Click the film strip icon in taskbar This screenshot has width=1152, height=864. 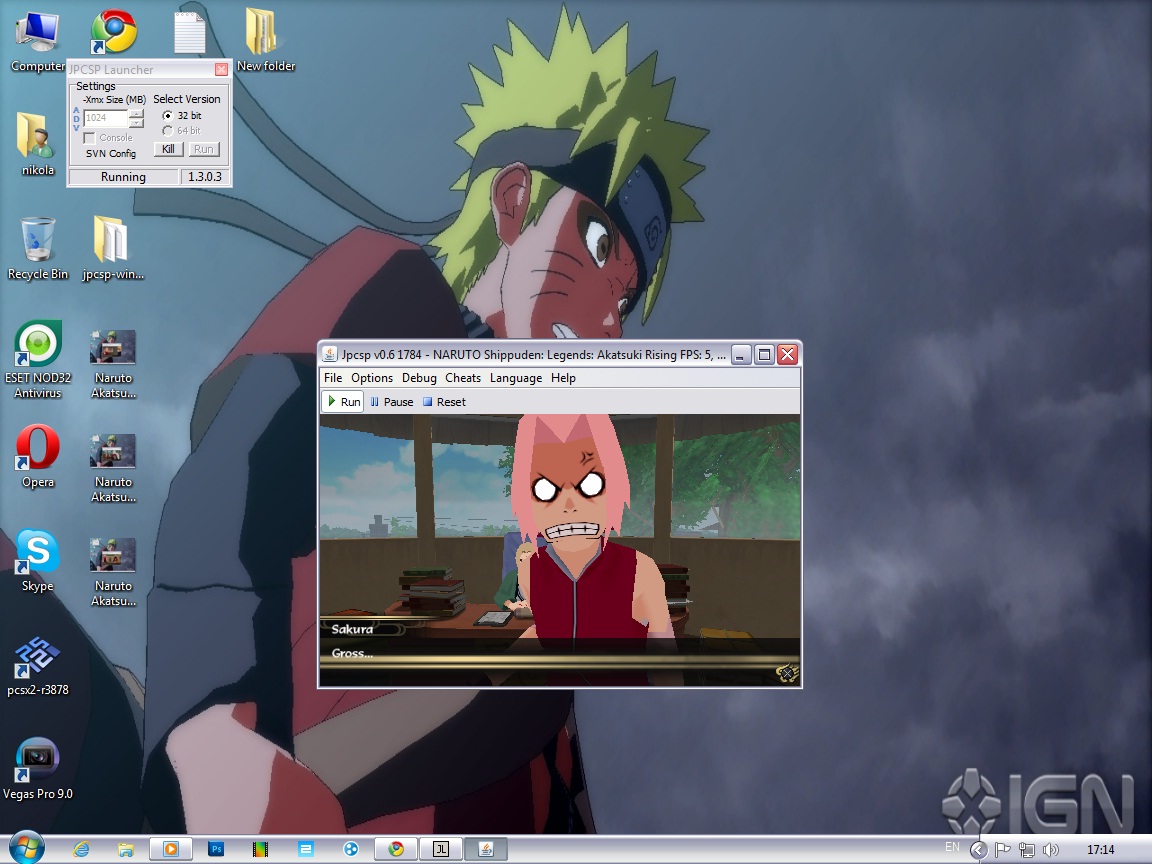click(260, 849)
